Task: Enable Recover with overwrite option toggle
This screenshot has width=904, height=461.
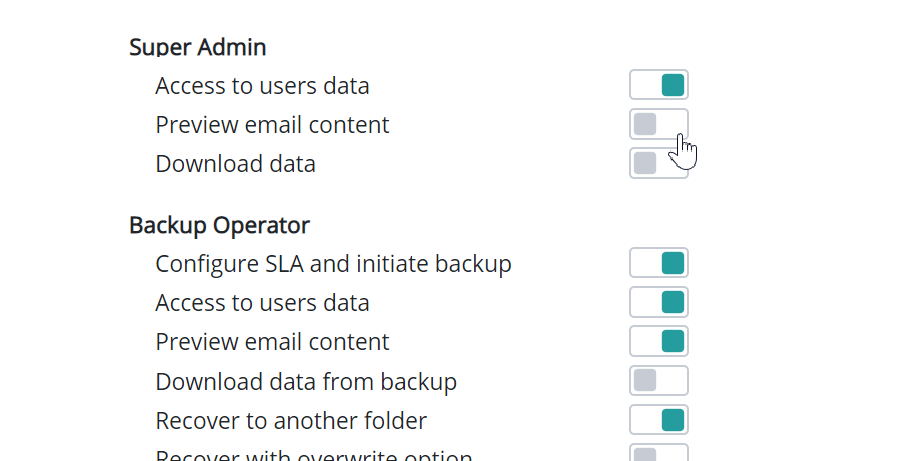Action: click(659, 454)
